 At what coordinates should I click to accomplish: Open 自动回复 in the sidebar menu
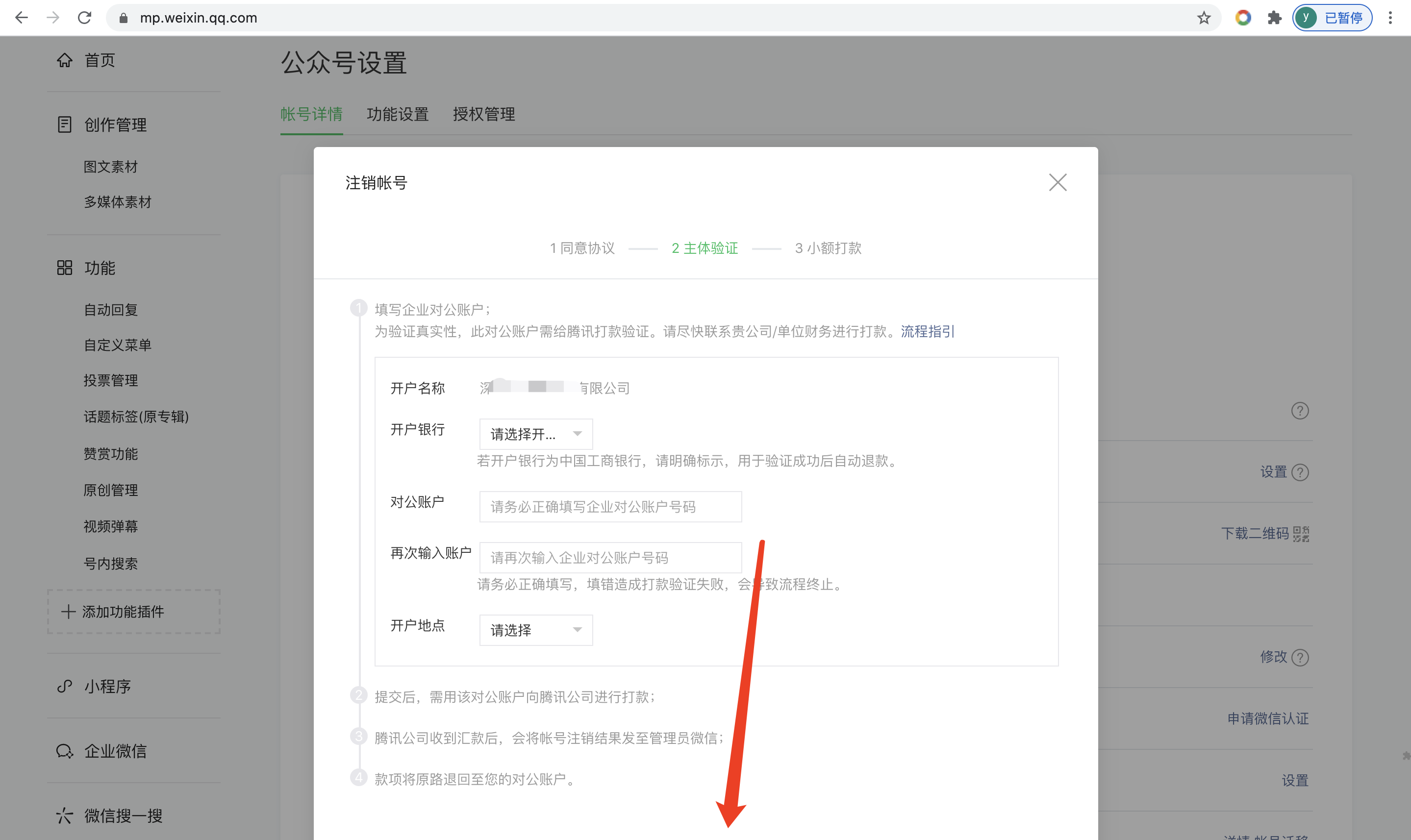point(111,310)
